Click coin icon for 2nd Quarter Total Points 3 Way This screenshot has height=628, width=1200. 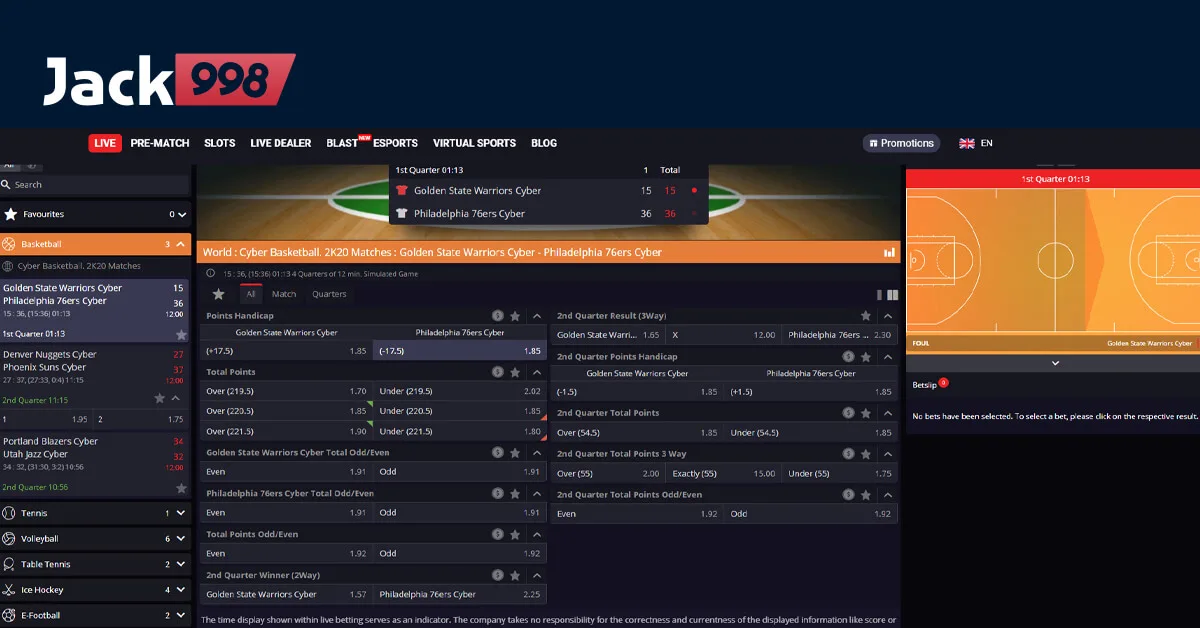point(848,454)
